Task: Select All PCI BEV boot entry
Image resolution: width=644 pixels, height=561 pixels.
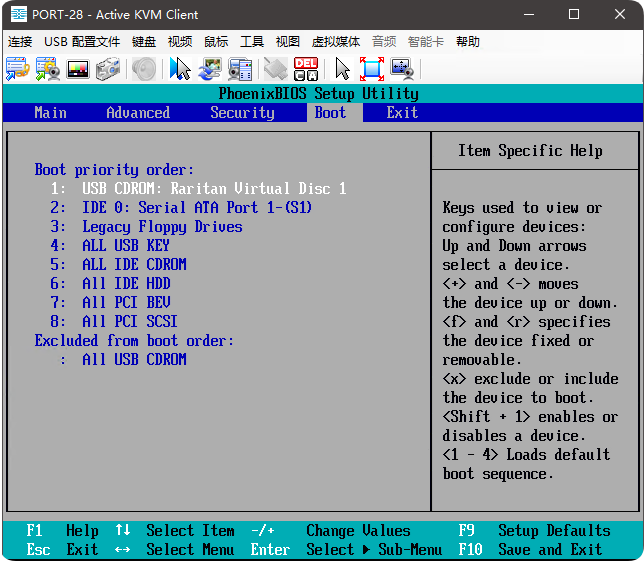Action: pyautogui.click(x=126, y=302)
